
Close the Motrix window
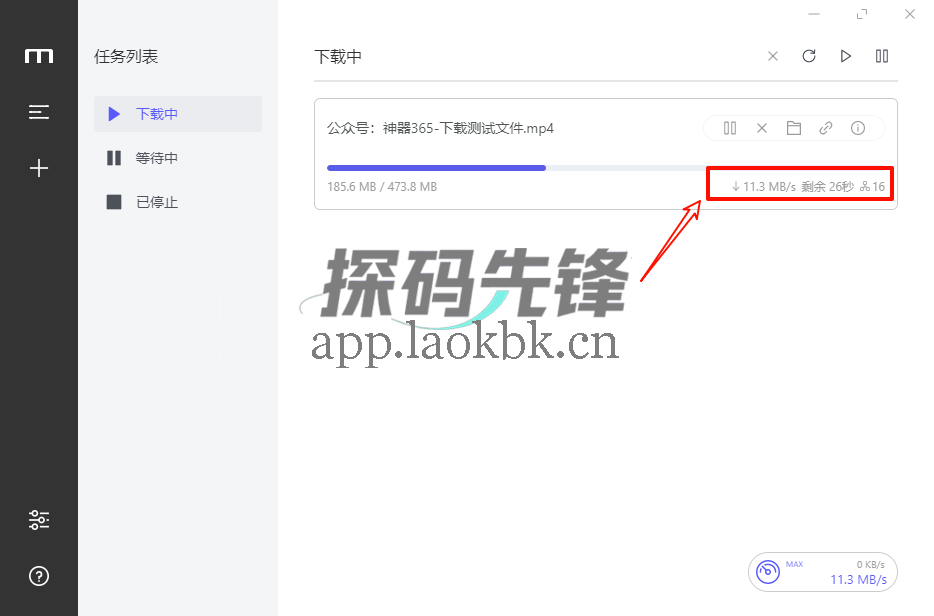pyautogui.click(x=910, y=14)
